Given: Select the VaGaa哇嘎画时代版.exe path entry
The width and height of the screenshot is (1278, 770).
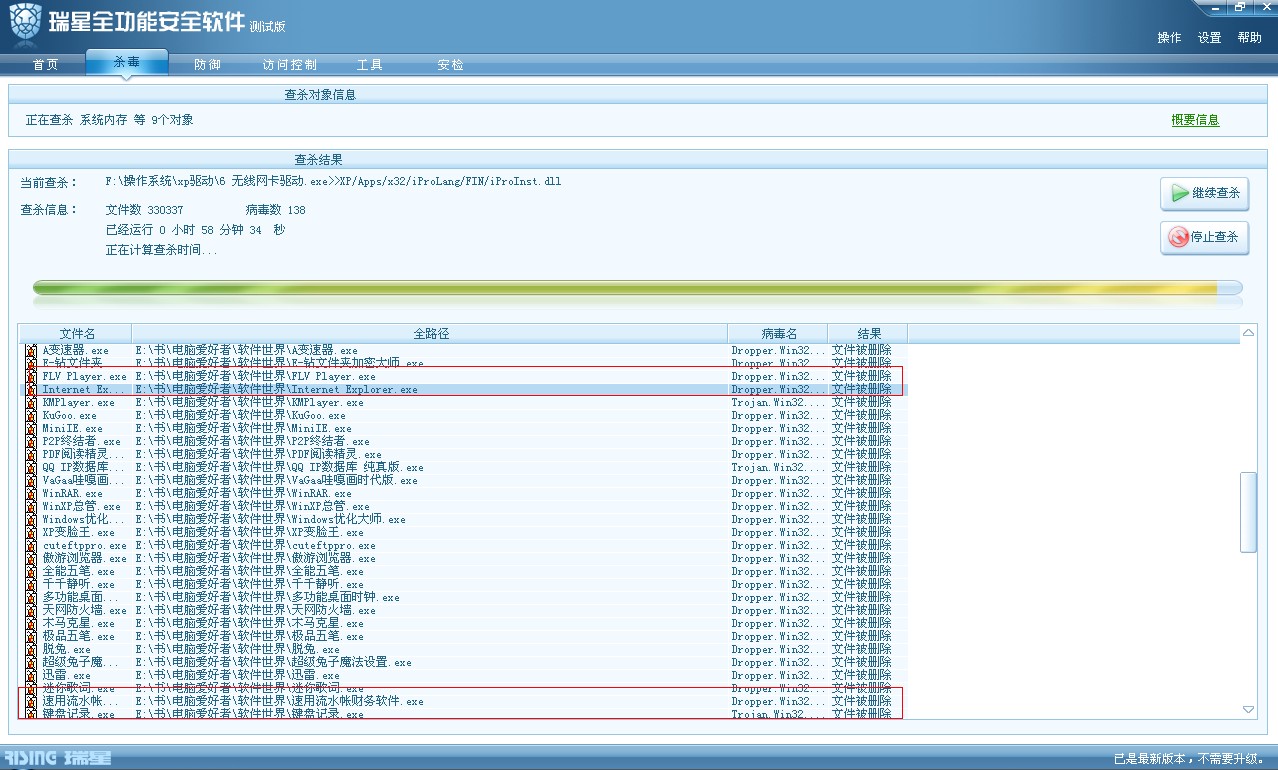Looking at the screenshot, I should (276, 481).
